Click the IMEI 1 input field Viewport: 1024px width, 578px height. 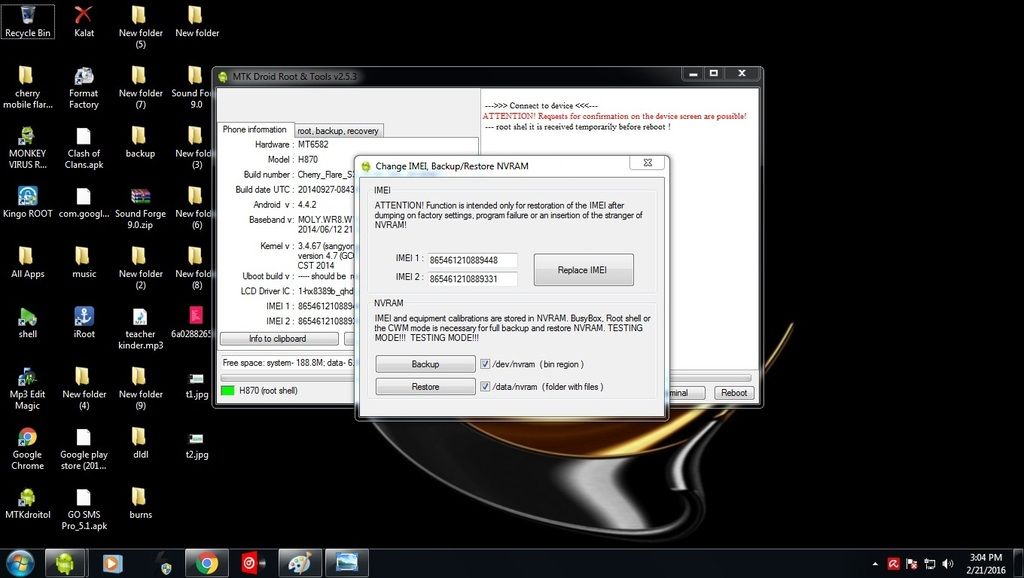coord(471,260)
